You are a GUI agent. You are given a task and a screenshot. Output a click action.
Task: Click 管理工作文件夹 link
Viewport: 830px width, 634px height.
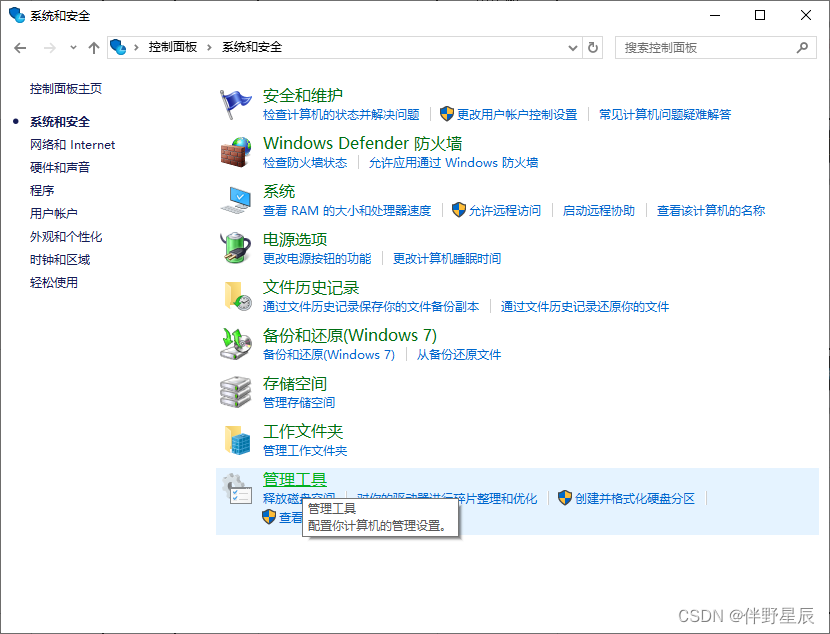click(305, 450)
